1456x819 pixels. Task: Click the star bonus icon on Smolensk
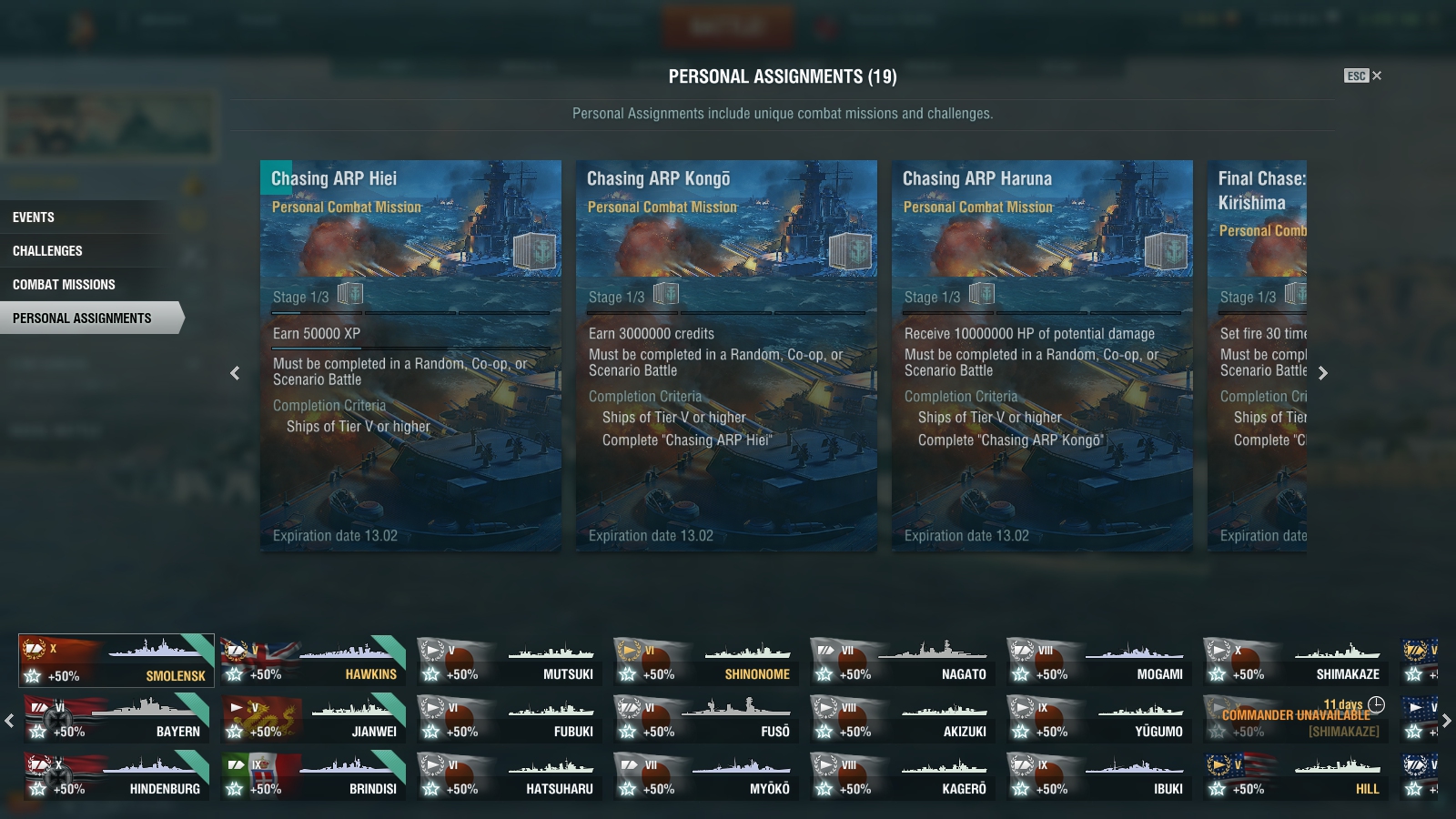(34, 675)
